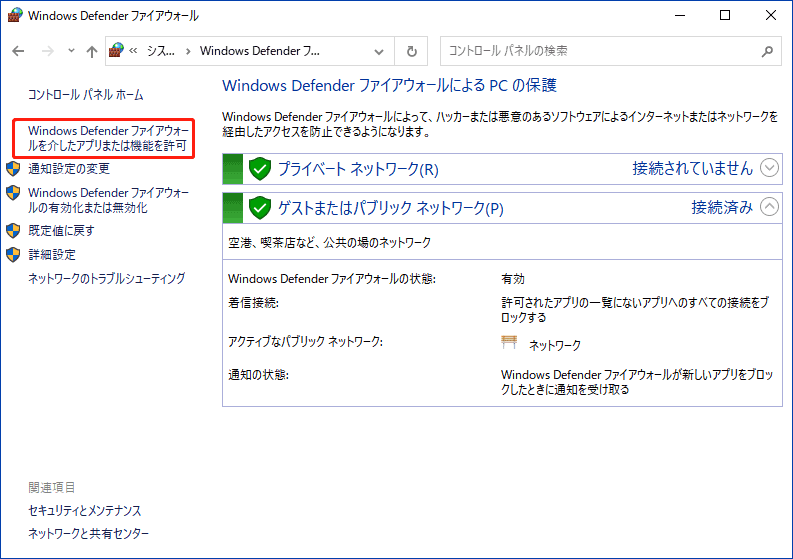The image size is (793, 559).
Task: Click shield icon beside 有効化または無効化
Action: pyautogui.click(x=13, y=193)
